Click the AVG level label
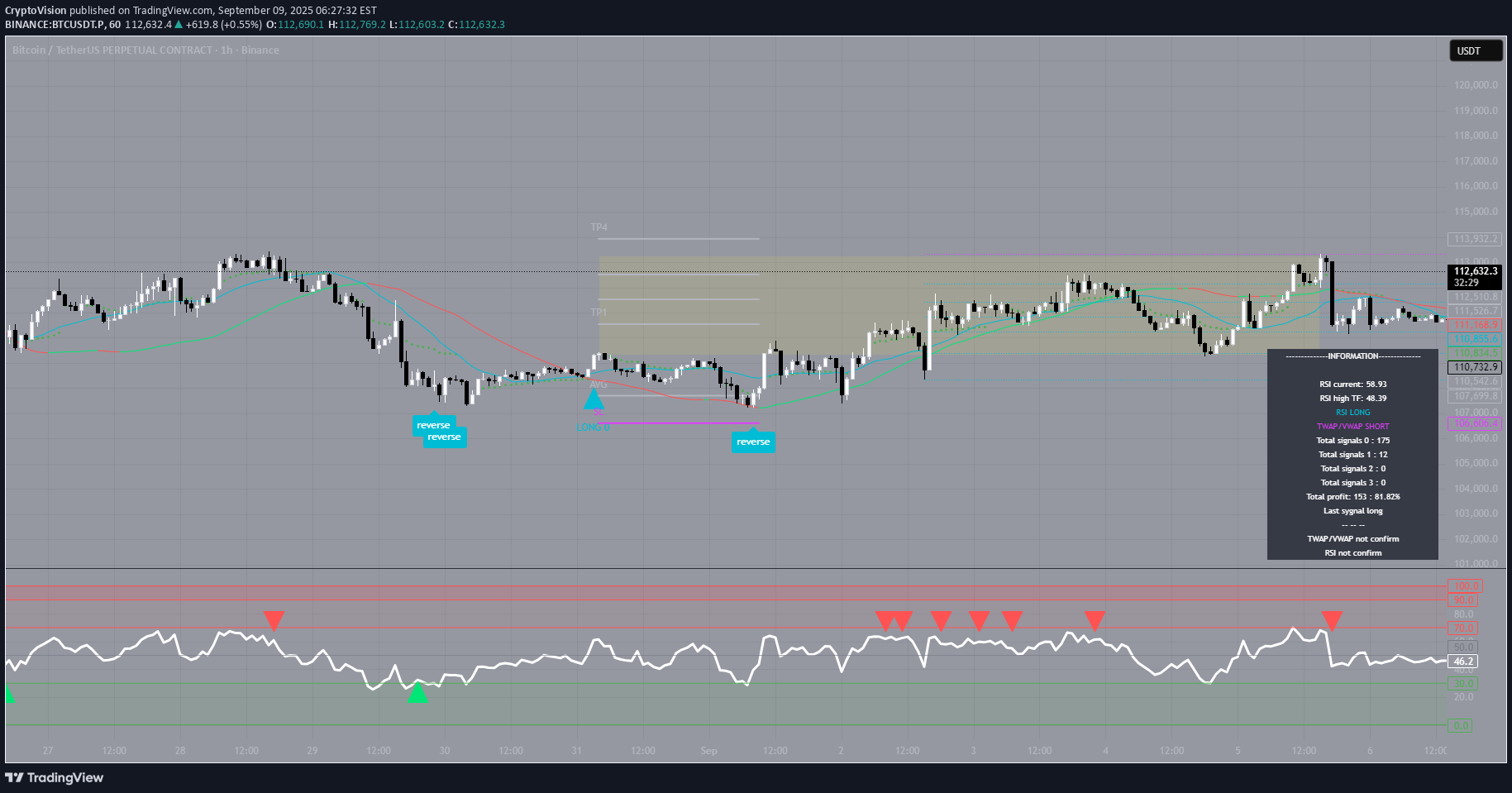The width and height of the screenshot is (1512, 793). pyautogui.click(x=599, y=385)
